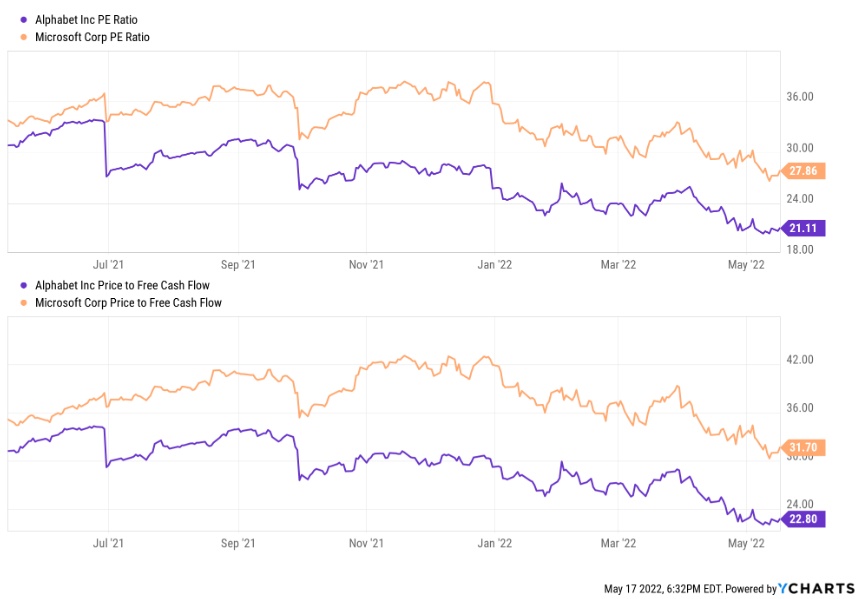This screenshot has height=599, width=862.
Task: Click the 22.80 Alphabet cash flow value tag
Action: click(x=804, y=518)
